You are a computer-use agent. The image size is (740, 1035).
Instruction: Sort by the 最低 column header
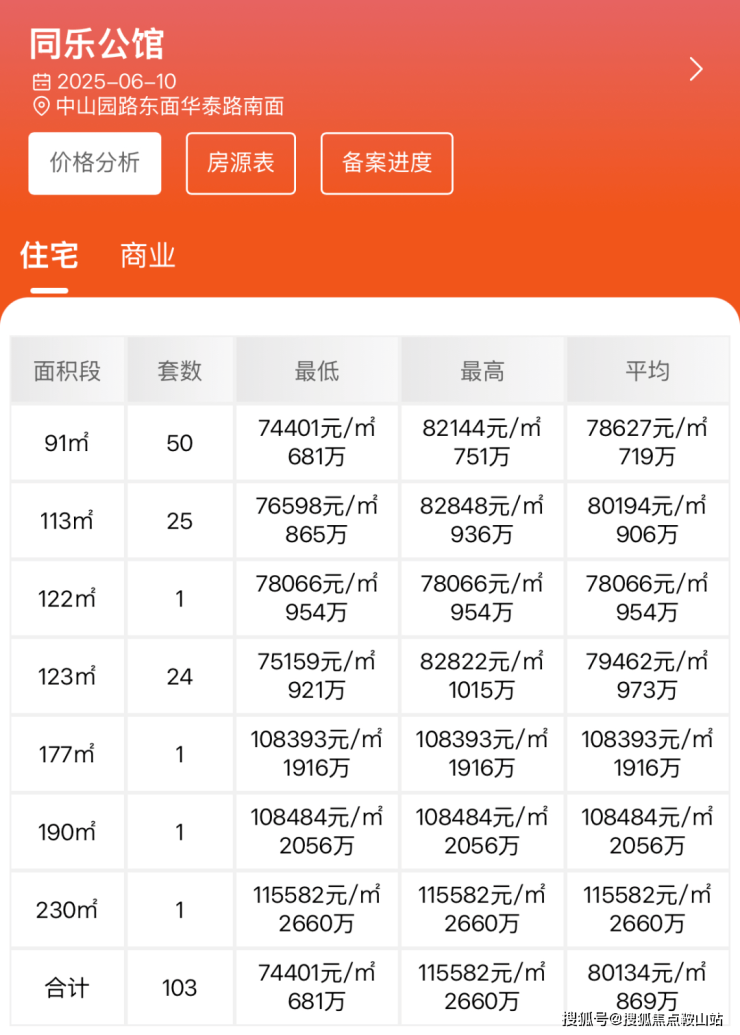317,371
